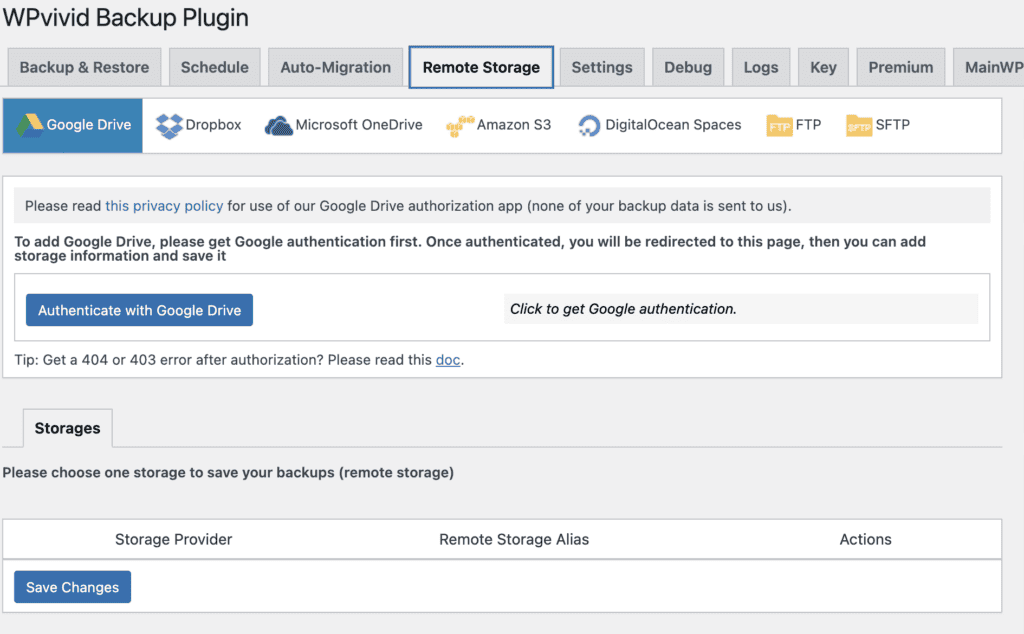The image size is (1024, 634).
Task: Open the Debug tab
Action: tap(688, 67)
